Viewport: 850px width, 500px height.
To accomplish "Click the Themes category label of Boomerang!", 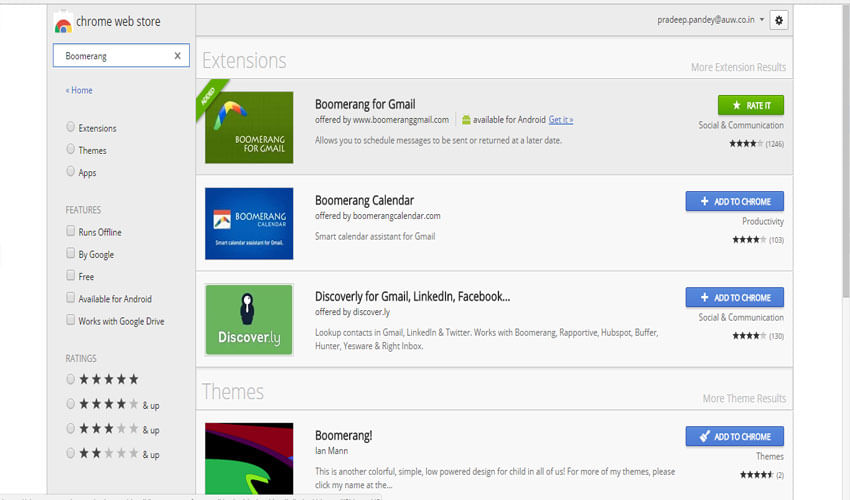I will click(770, 456).
